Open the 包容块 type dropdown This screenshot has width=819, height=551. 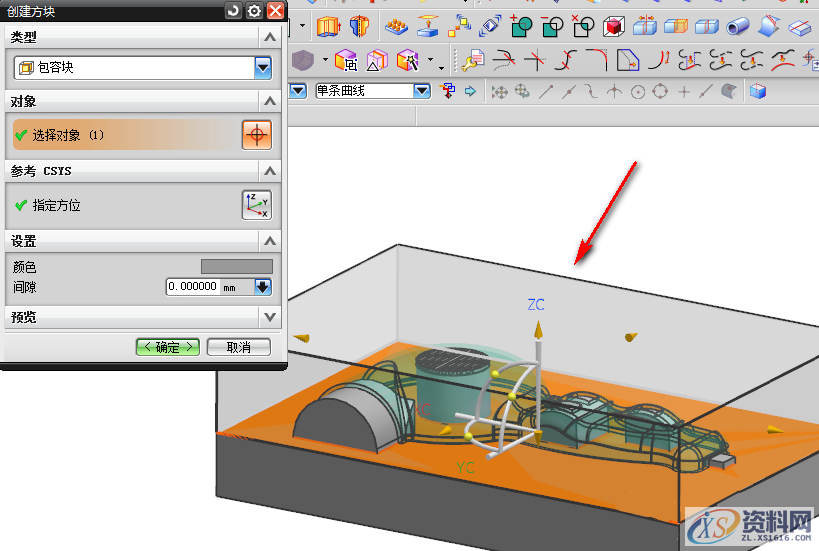[x=263, y=68]
